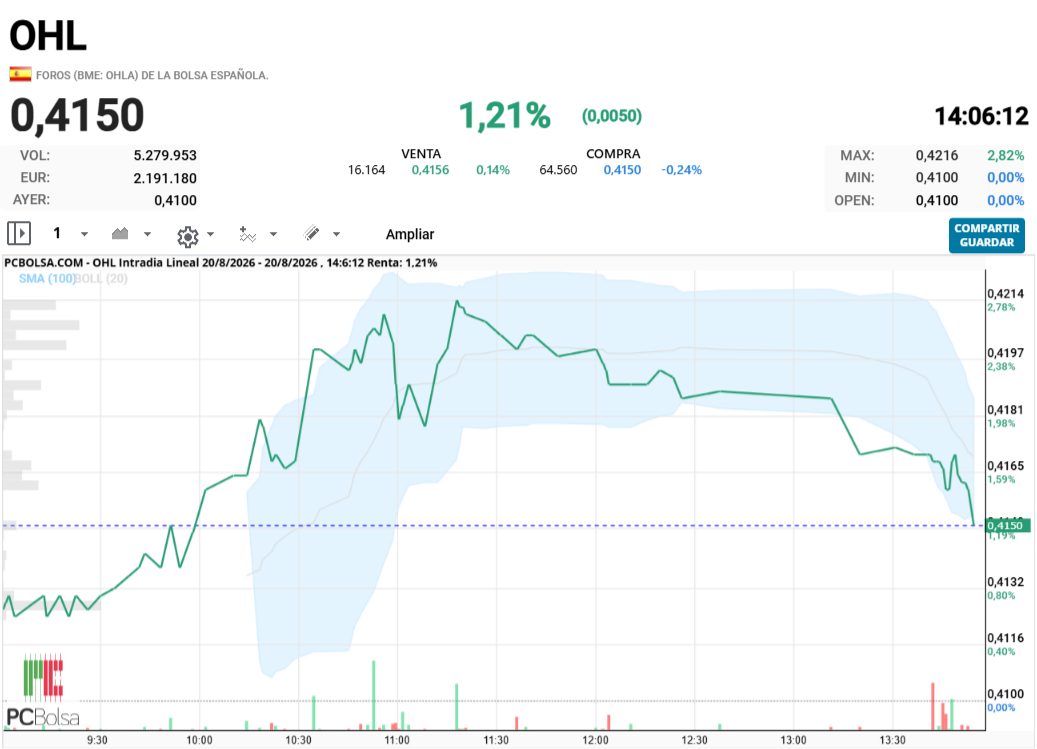Click the 0,4165 price axis label
1037x749 pixels.
(x=1005, y=466)
